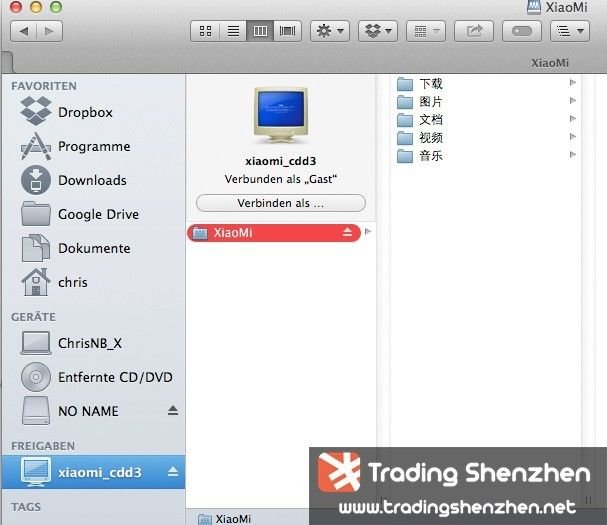Expand the 文档 folder arrow
The height and width of the screenshot is (525, 607).
click(x=573, y=118)
